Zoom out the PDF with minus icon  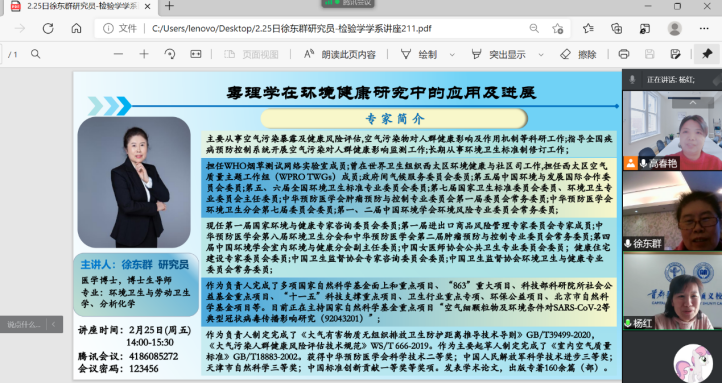click(118, 54)
